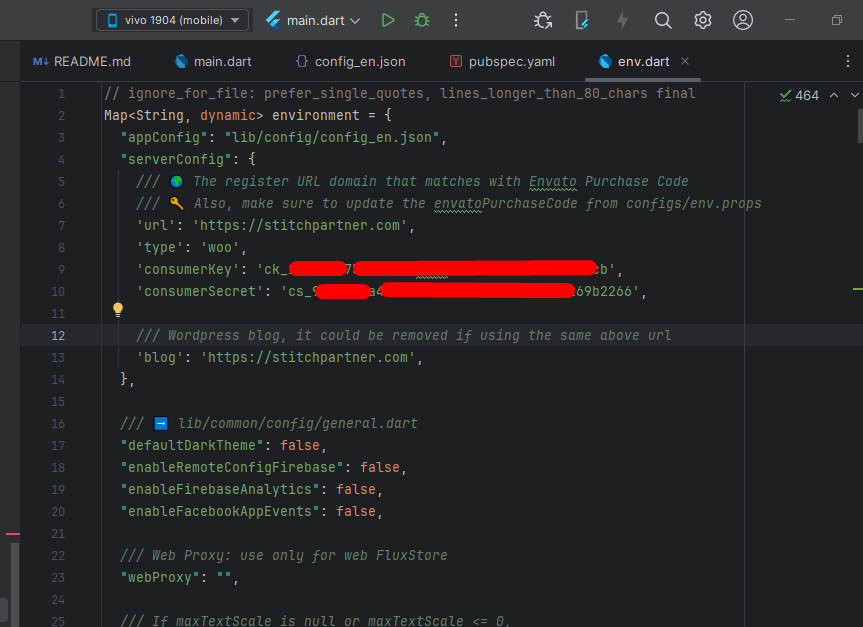Click the globe emoji on line 5
Screen dimensions: 863x627
[x=177, y=181]
